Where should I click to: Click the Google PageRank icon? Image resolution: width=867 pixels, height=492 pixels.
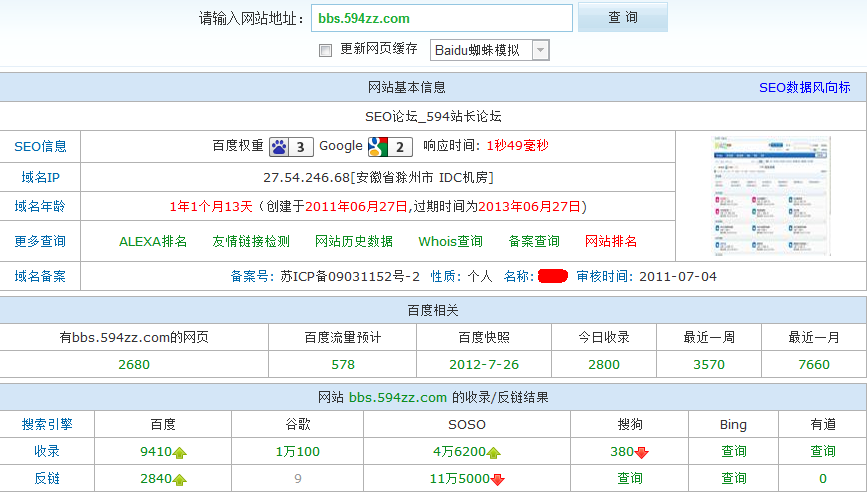(378, 146)
